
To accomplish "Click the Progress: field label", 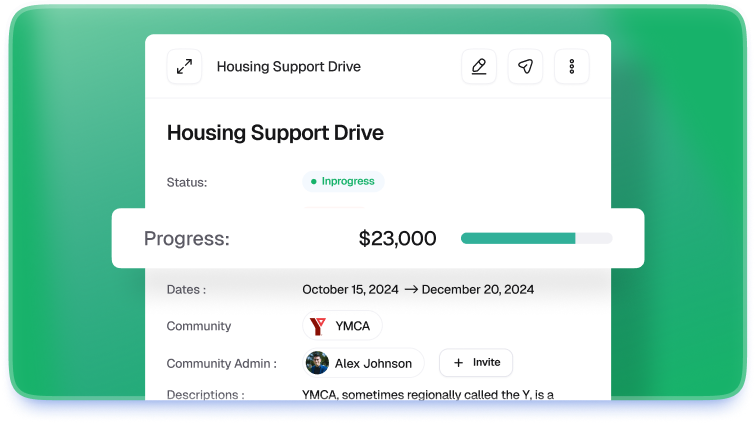I will (187, 238).
